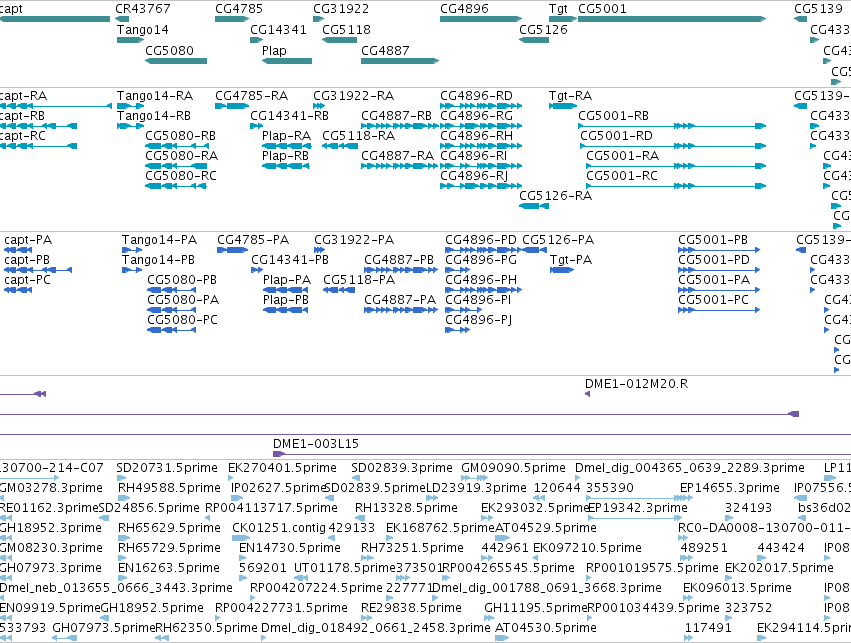
Task: Select the Plap gene label
Action: [274, 50]
